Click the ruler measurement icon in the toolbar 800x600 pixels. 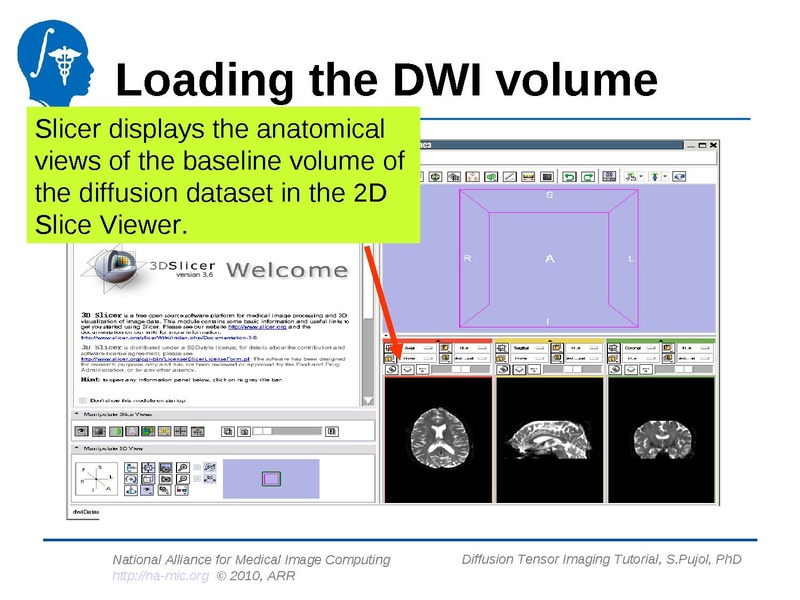pos(528,177)
